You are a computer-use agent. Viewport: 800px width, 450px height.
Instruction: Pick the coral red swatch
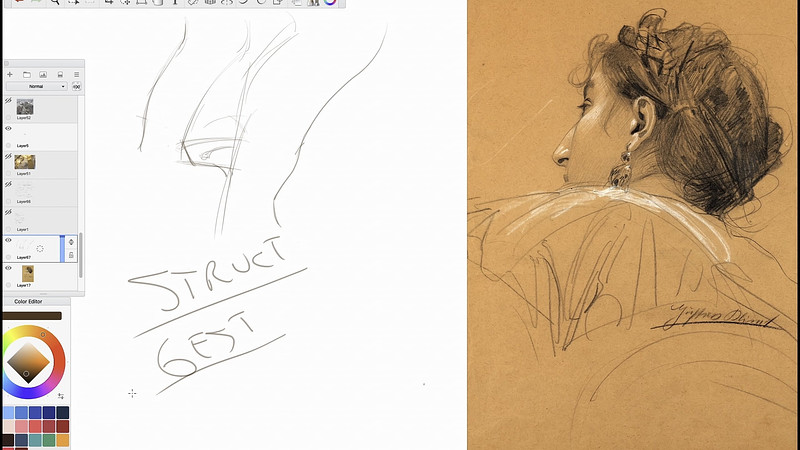35,426
